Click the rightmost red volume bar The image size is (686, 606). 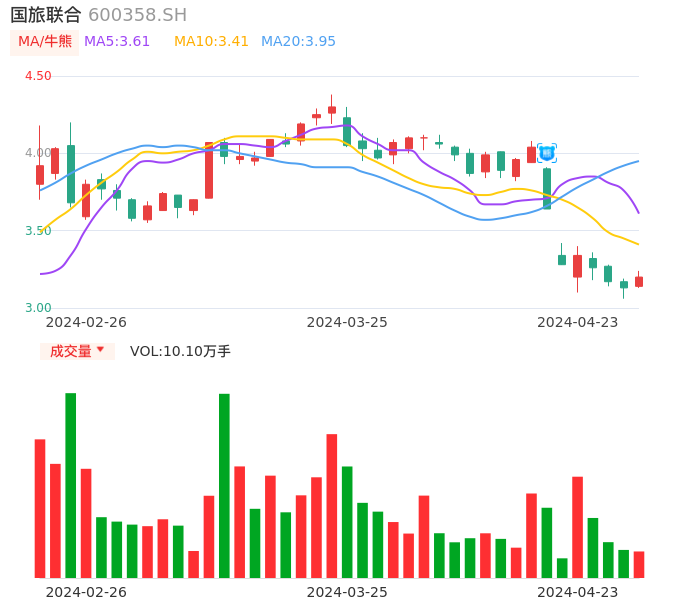click(639, 565)
